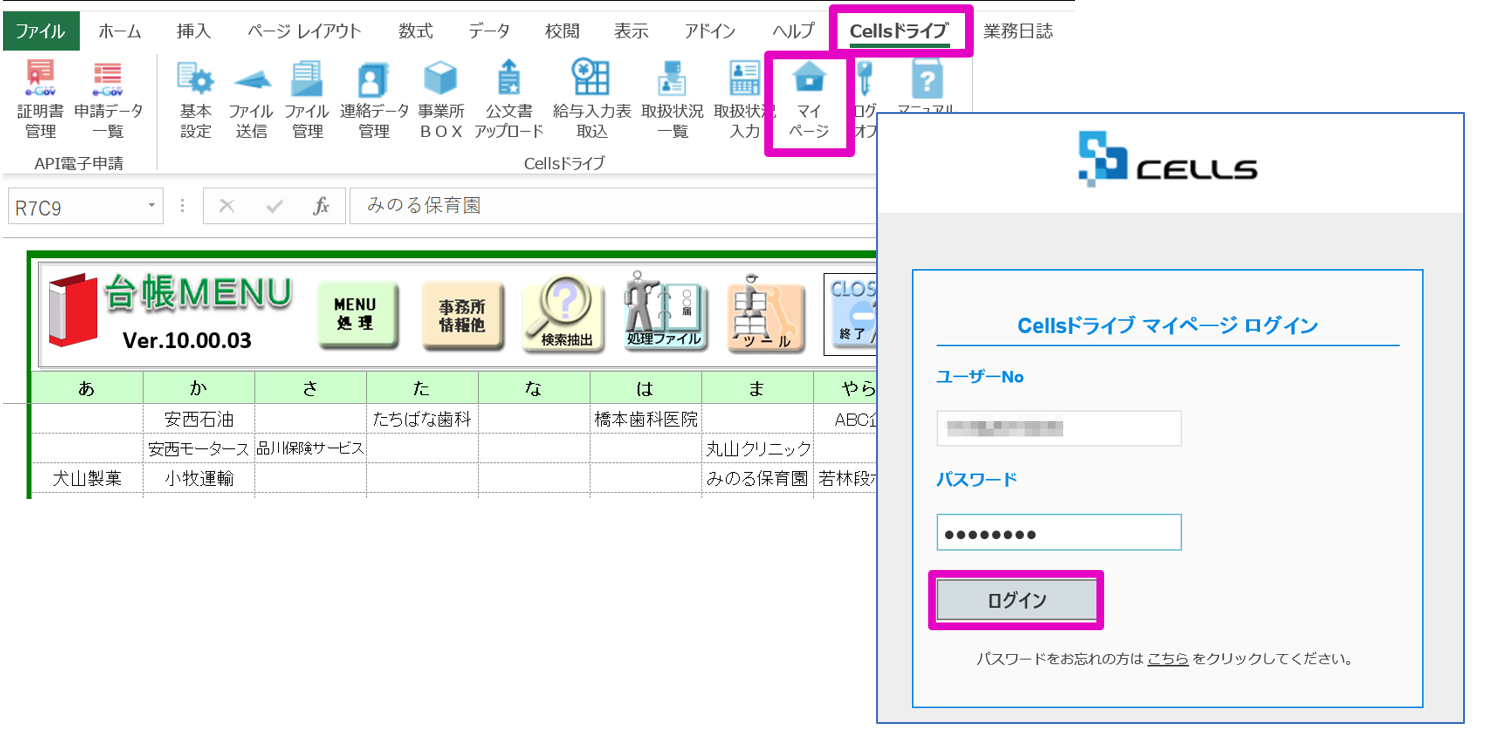Expand the name box dropdown arrow
The width and height of the screenshot is (1485, 740).
point(152,206)
